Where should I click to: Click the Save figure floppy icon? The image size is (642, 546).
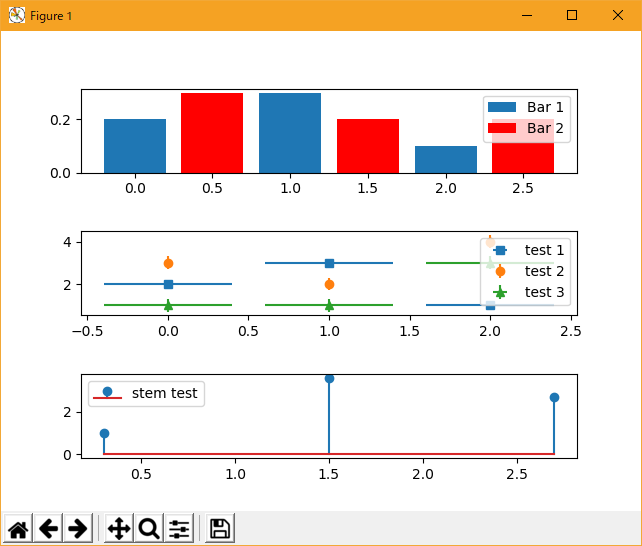tap(220, 528)
